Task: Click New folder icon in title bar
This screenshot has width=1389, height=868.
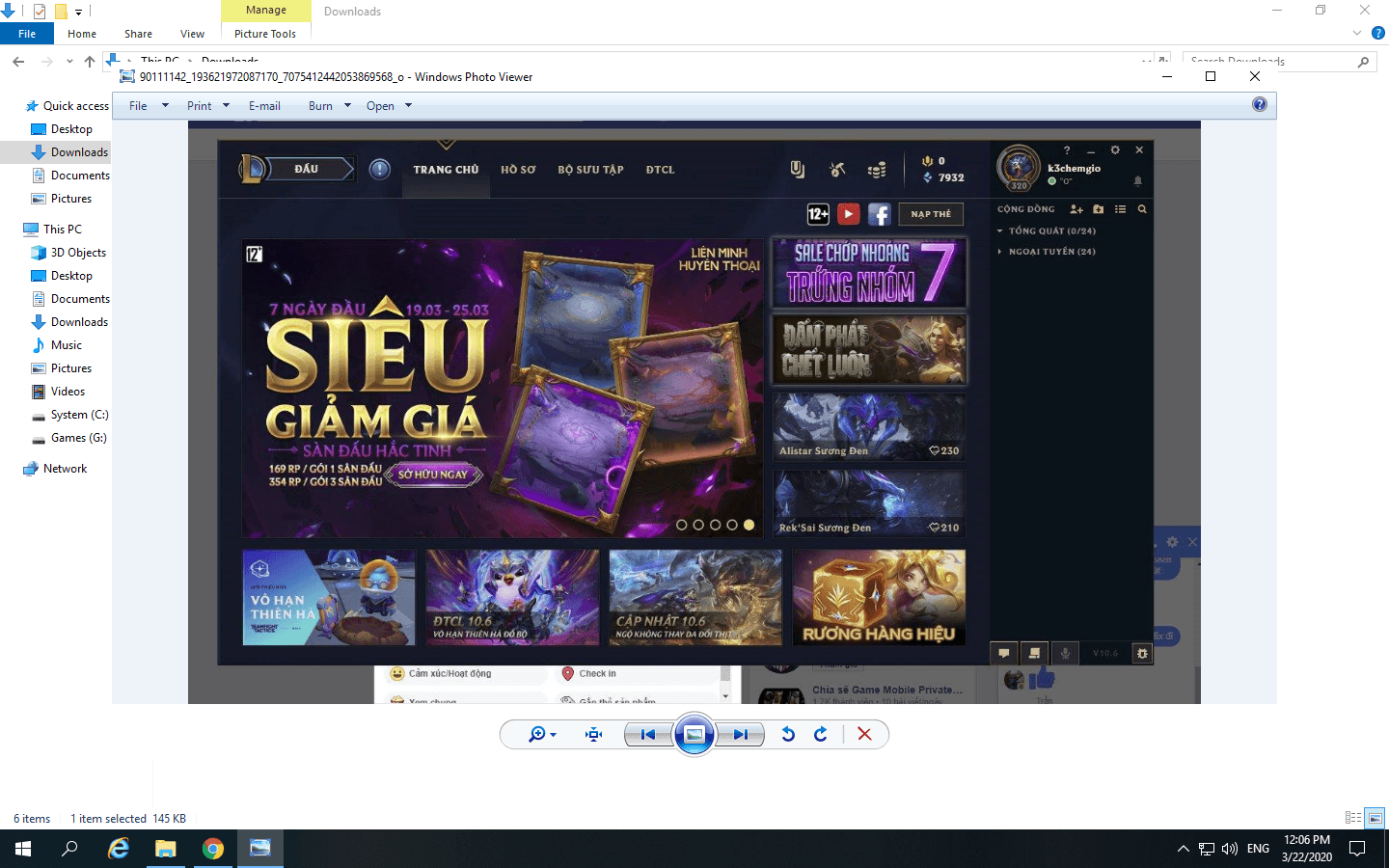Action: pyautogui.click(x=61, y=12)
